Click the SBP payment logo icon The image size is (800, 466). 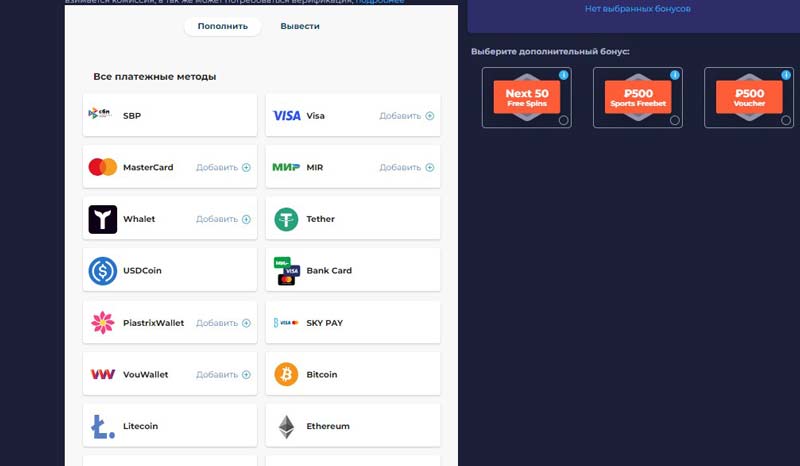pyautogui.click(x=102, y=115)
